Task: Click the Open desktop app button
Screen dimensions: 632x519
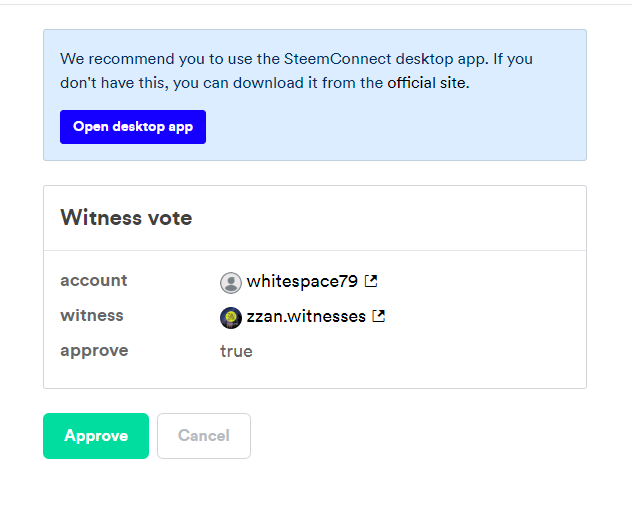Action: pyautogui.click(x=133, y=127)
